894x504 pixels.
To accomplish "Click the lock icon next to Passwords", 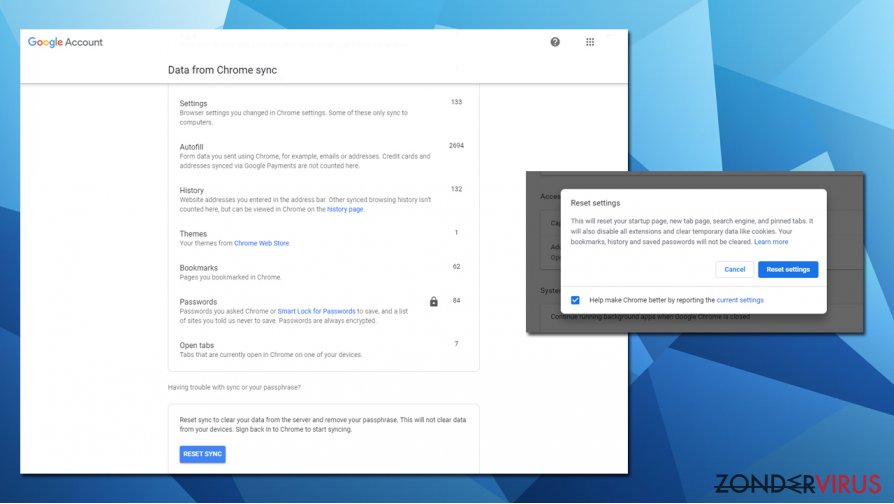I will coord(434,302).
